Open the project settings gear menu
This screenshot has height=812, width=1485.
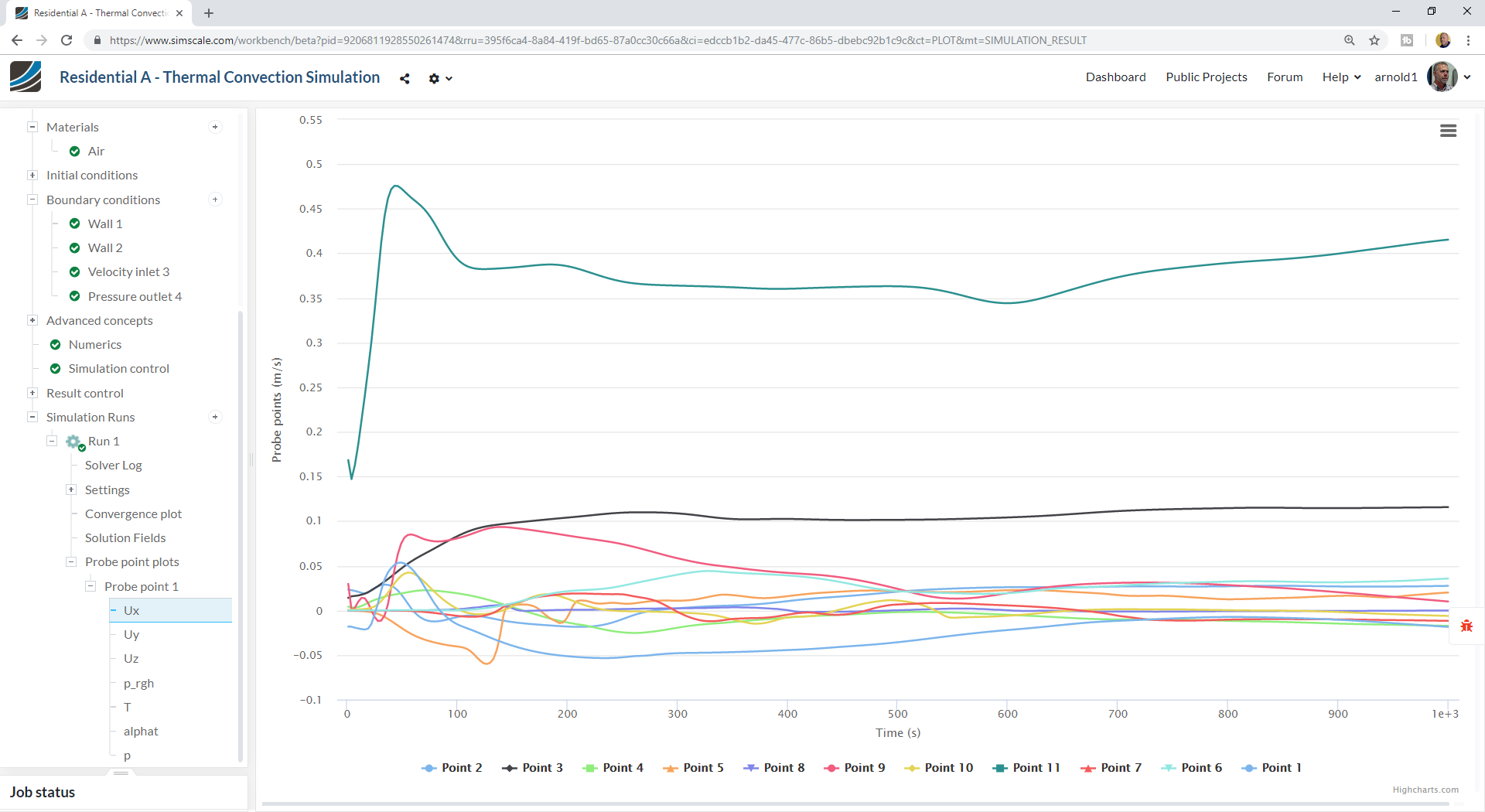pyautogui.click(x=439, y=78)
